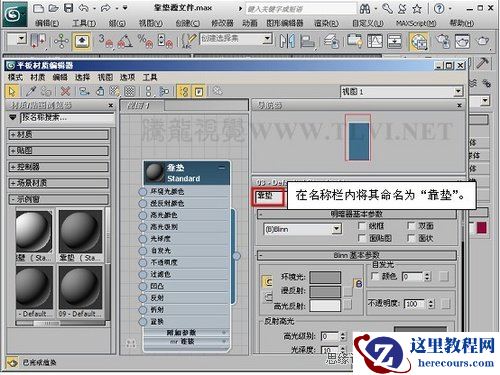Click the Align tool icon
The image size is (500, 375).
(x=307, y=41)
